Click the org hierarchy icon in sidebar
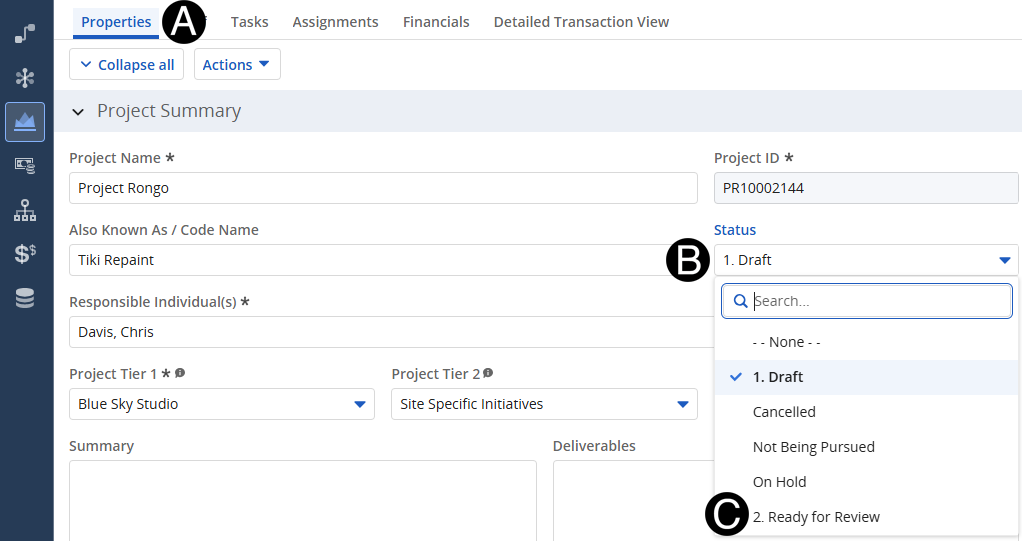The width and height of the screenshot is (1022, 541). (x=26, y=210)
